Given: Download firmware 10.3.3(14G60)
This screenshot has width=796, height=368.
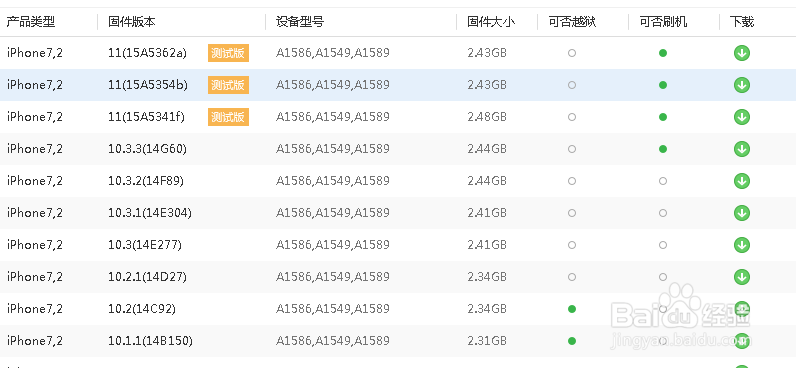Looking at the screenshot, I should pos(742,149).
